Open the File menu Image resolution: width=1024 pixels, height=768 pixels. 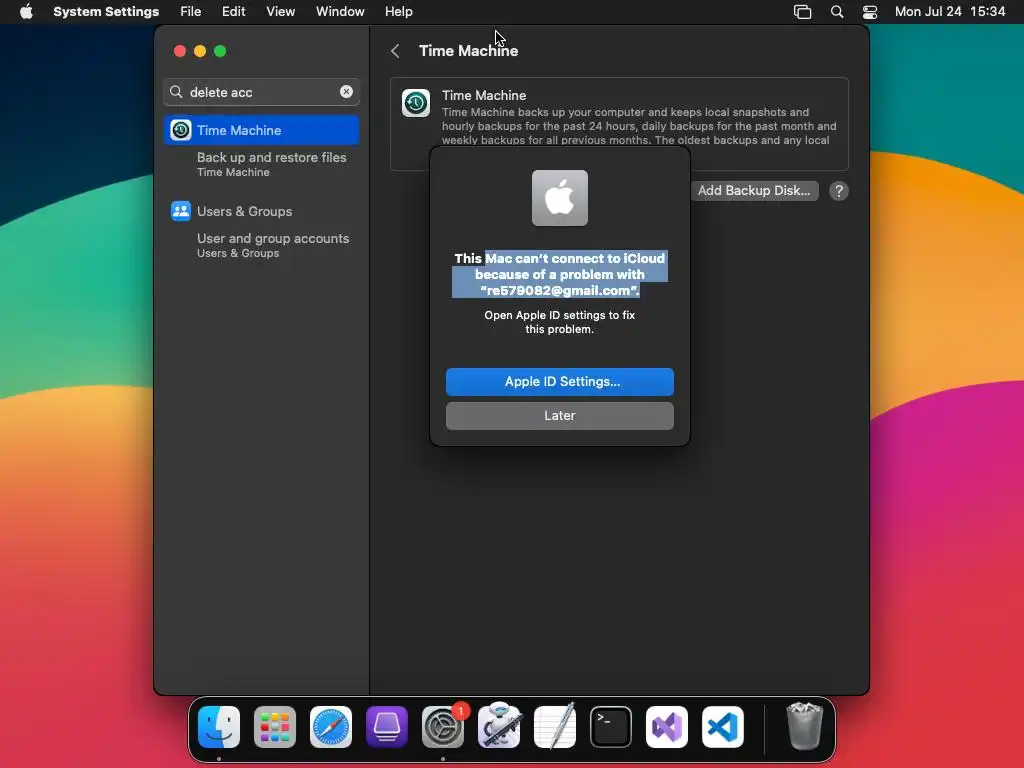pyautogui.click(x=190, y=12)
